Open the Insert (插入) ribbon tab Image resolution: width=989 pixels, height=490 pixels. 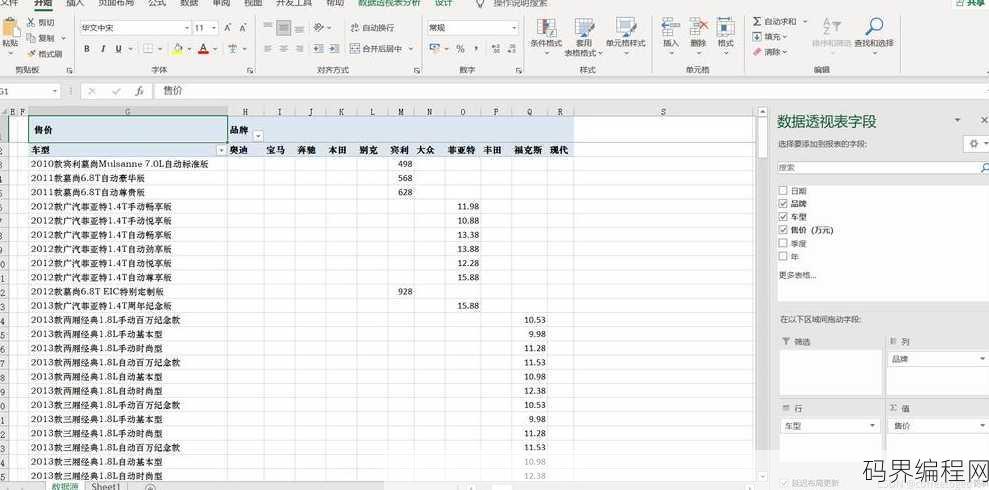(x=75, y=3)
